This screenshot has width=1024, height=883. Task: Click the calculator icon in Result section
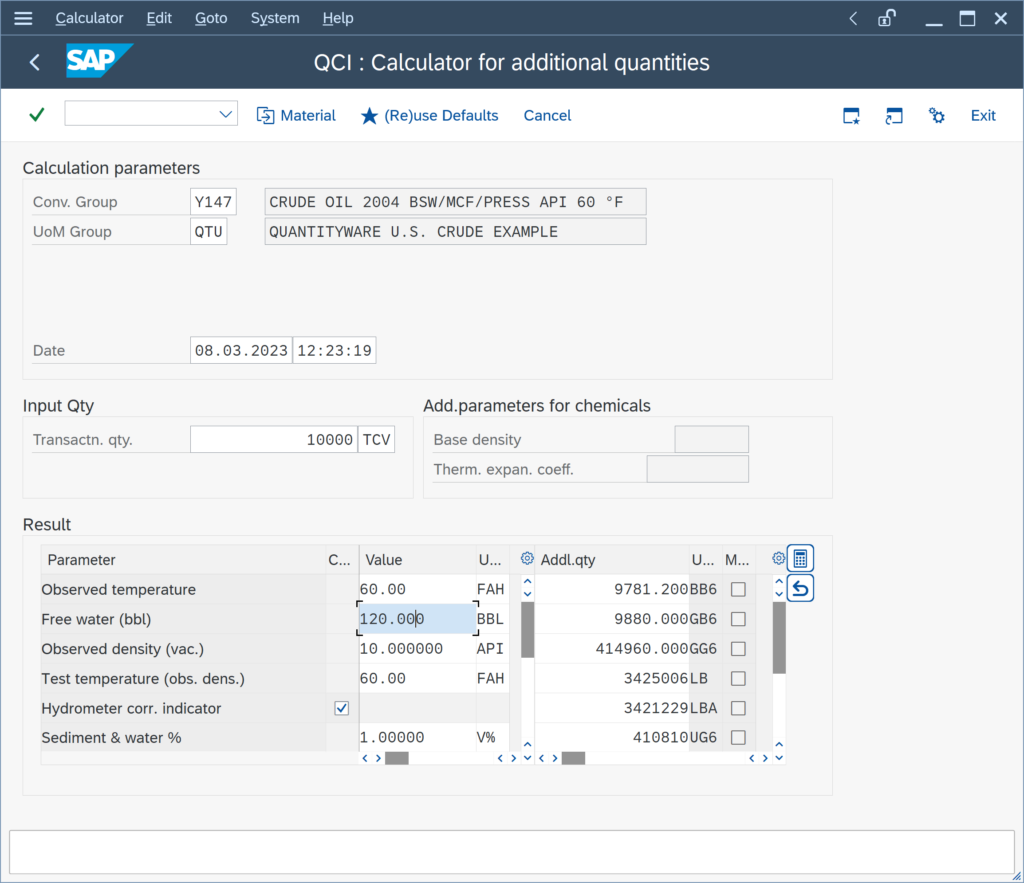point(800,558)
